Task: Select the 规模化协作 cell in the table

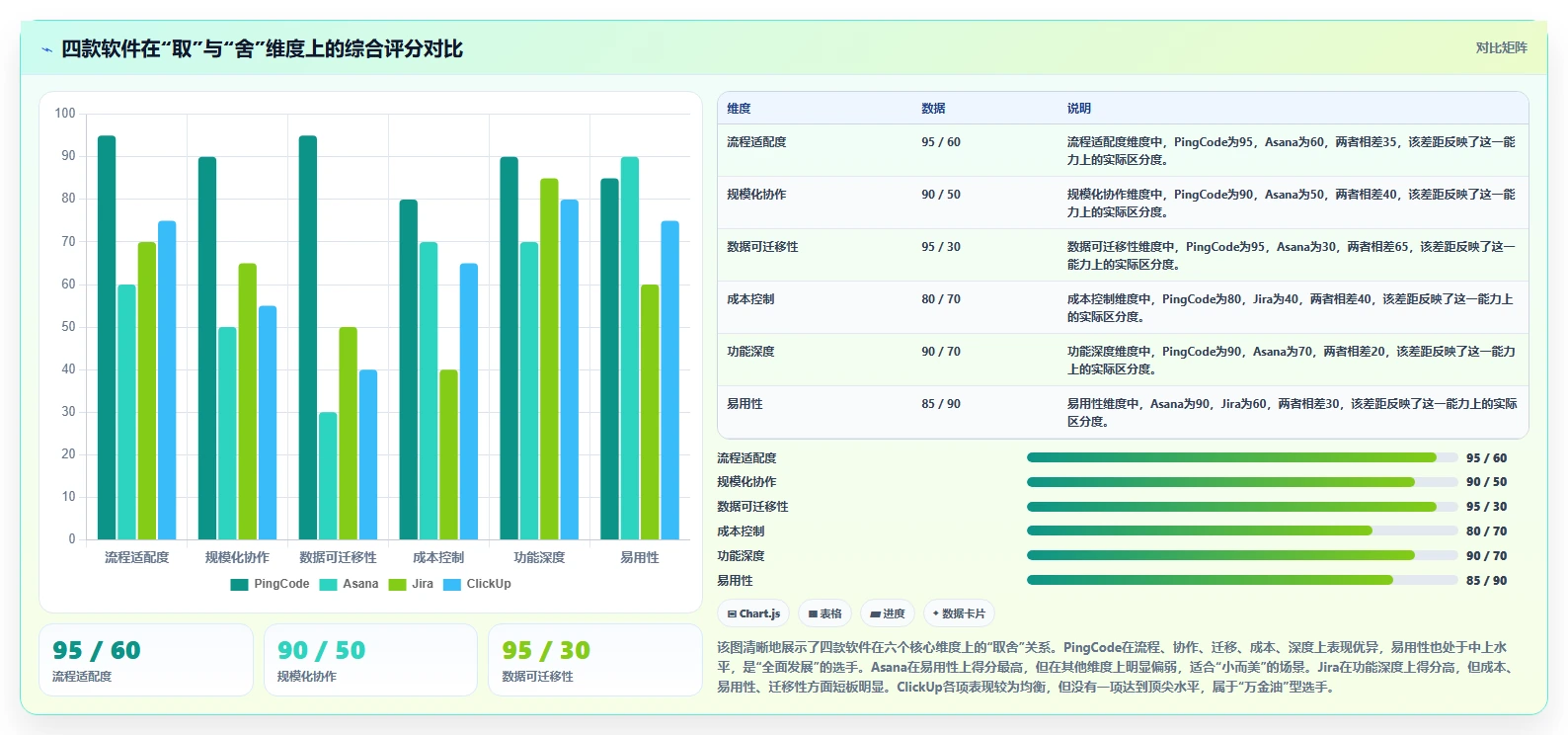Action: click(x=756, y=195)
